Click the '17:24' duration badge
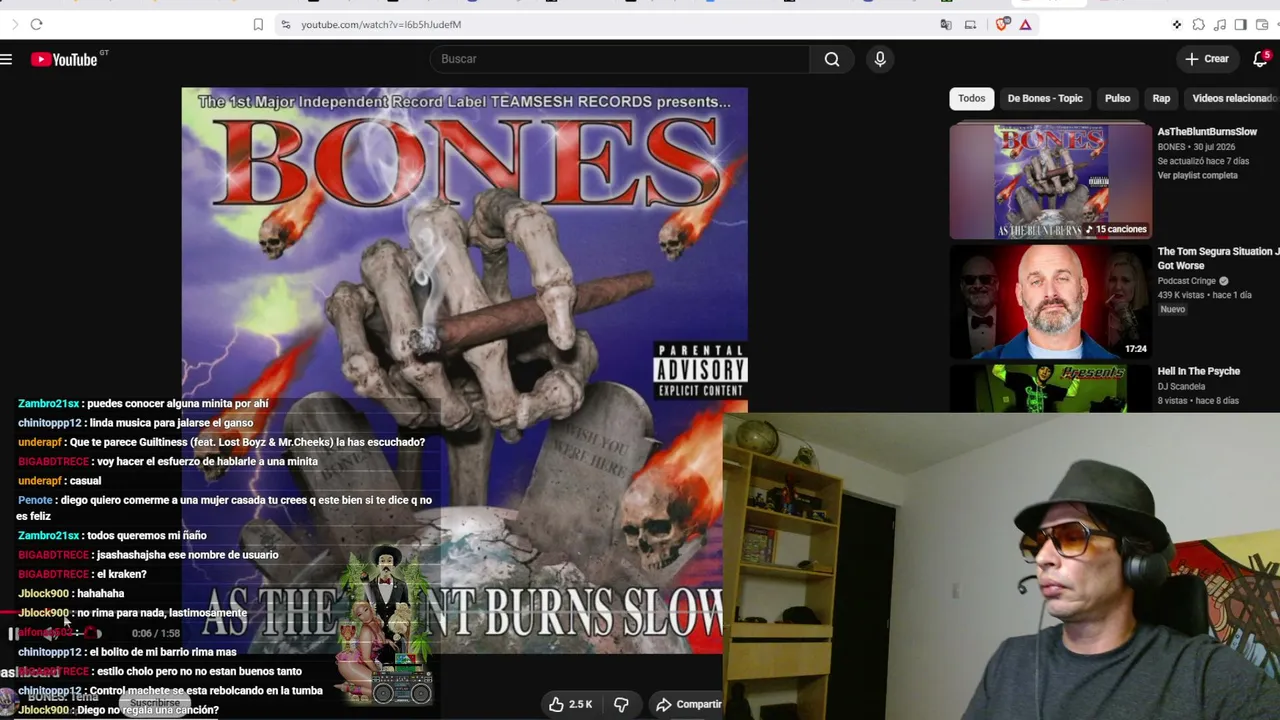This screenshot has height=720, width=1280. pyautogui.click(x=1135, y=349)
